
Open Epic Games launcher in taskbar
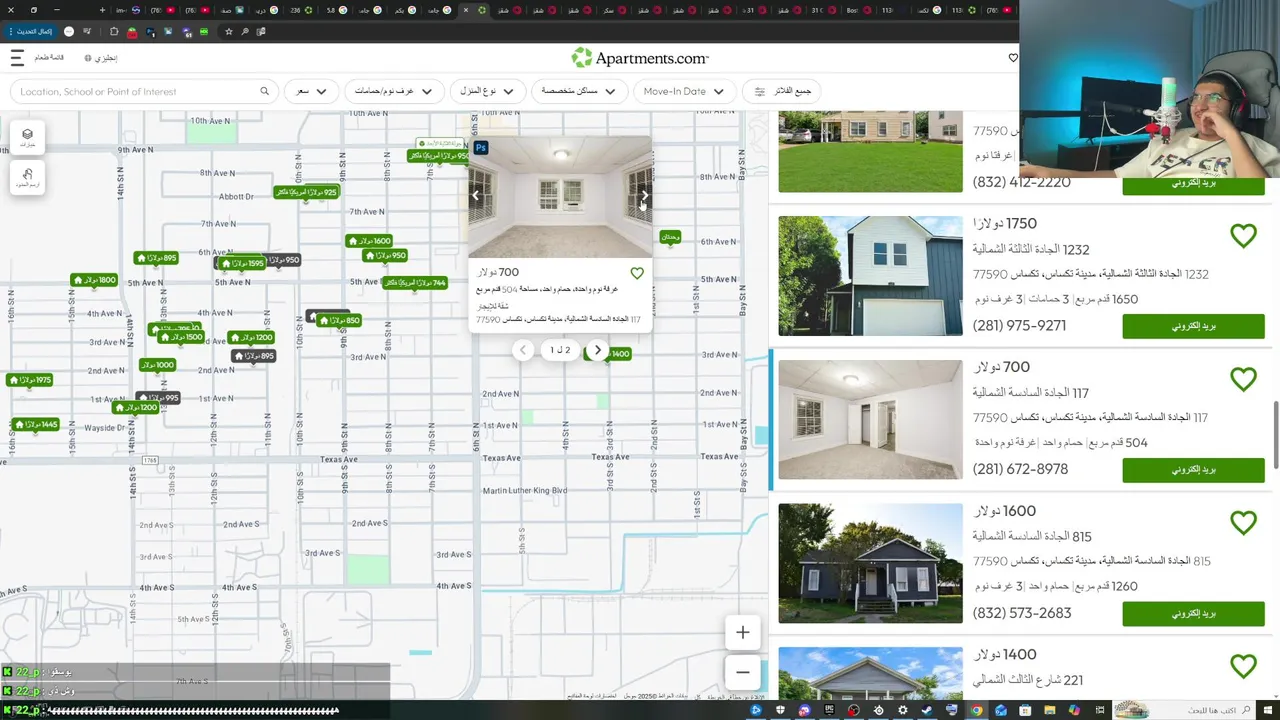coord(830,710)
